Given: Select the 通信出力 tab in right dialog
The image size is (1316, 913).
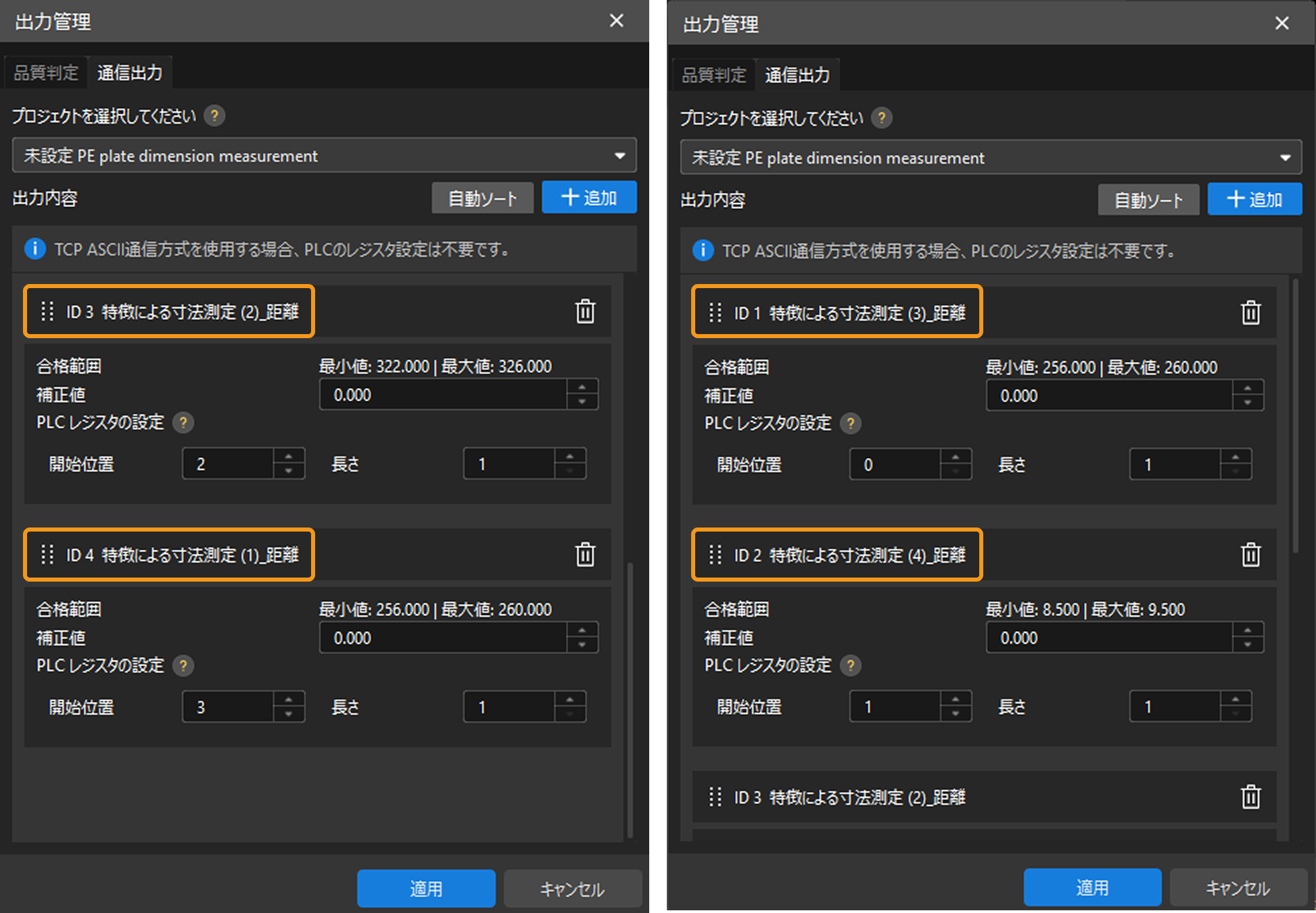Looking at the screenshot, I should (798, 74).
